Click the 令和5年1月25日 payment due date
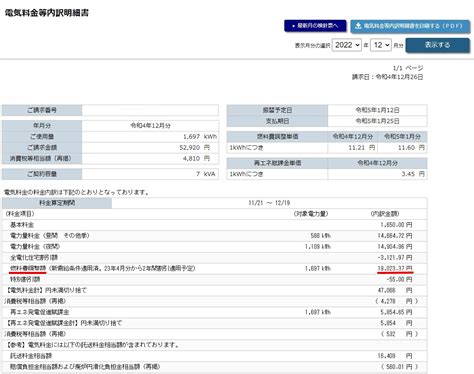Image resolution: width=474 pixels, height=374 pixels. click(377, 121)
